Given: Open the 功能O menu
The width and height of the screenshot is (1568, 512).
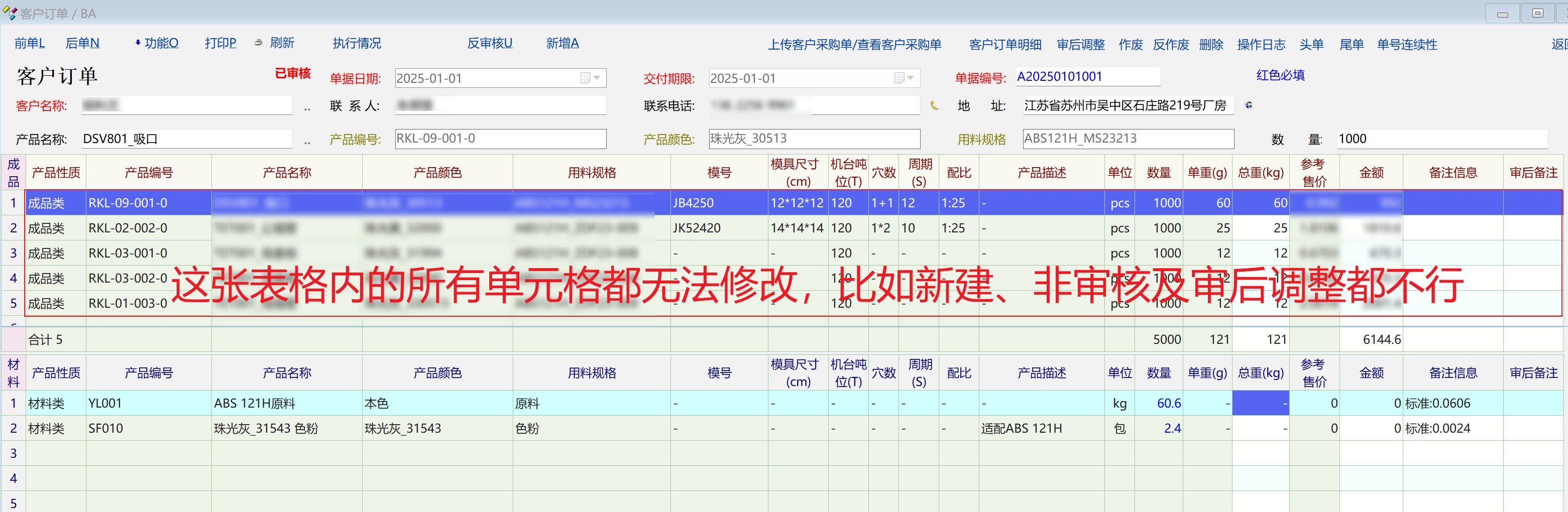Looking at the screenshot, I should [161, 43].
